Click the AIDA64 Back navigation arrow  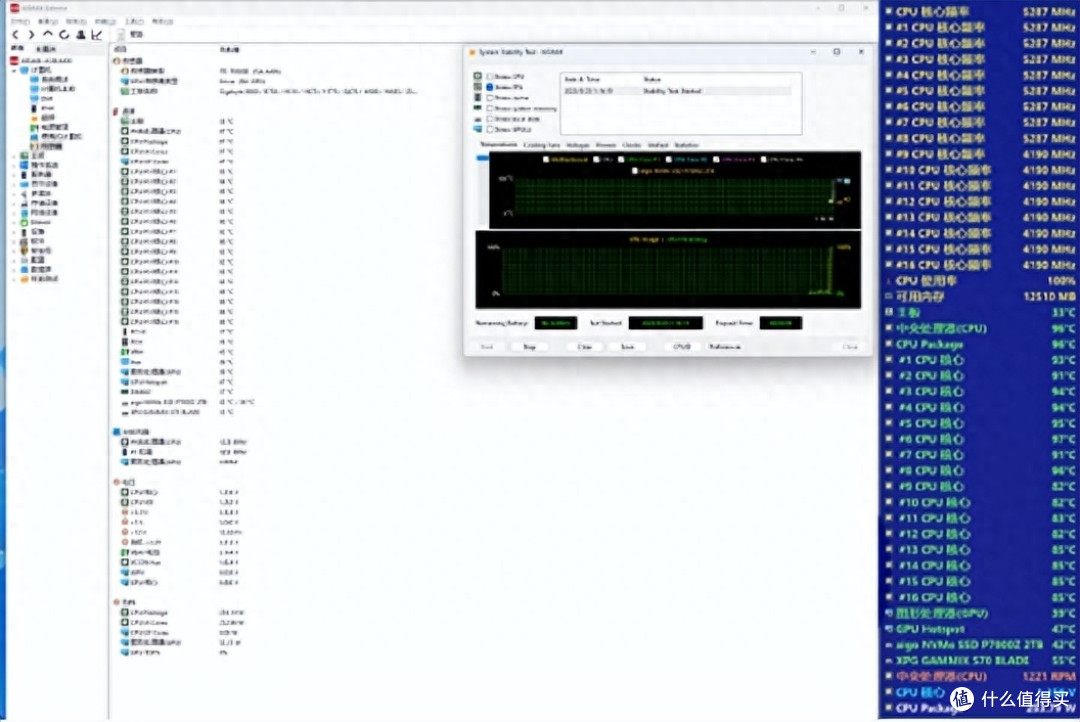point(17,34)
